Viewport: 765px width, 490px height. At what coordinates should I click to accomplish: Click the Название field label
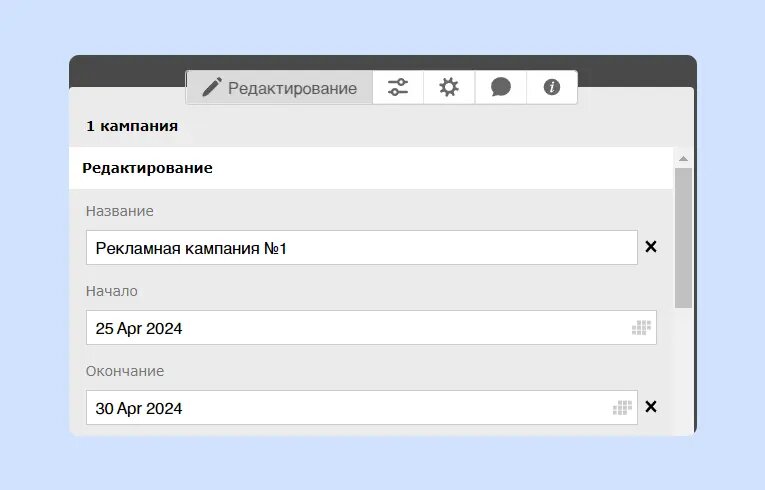tap(120, 211)
